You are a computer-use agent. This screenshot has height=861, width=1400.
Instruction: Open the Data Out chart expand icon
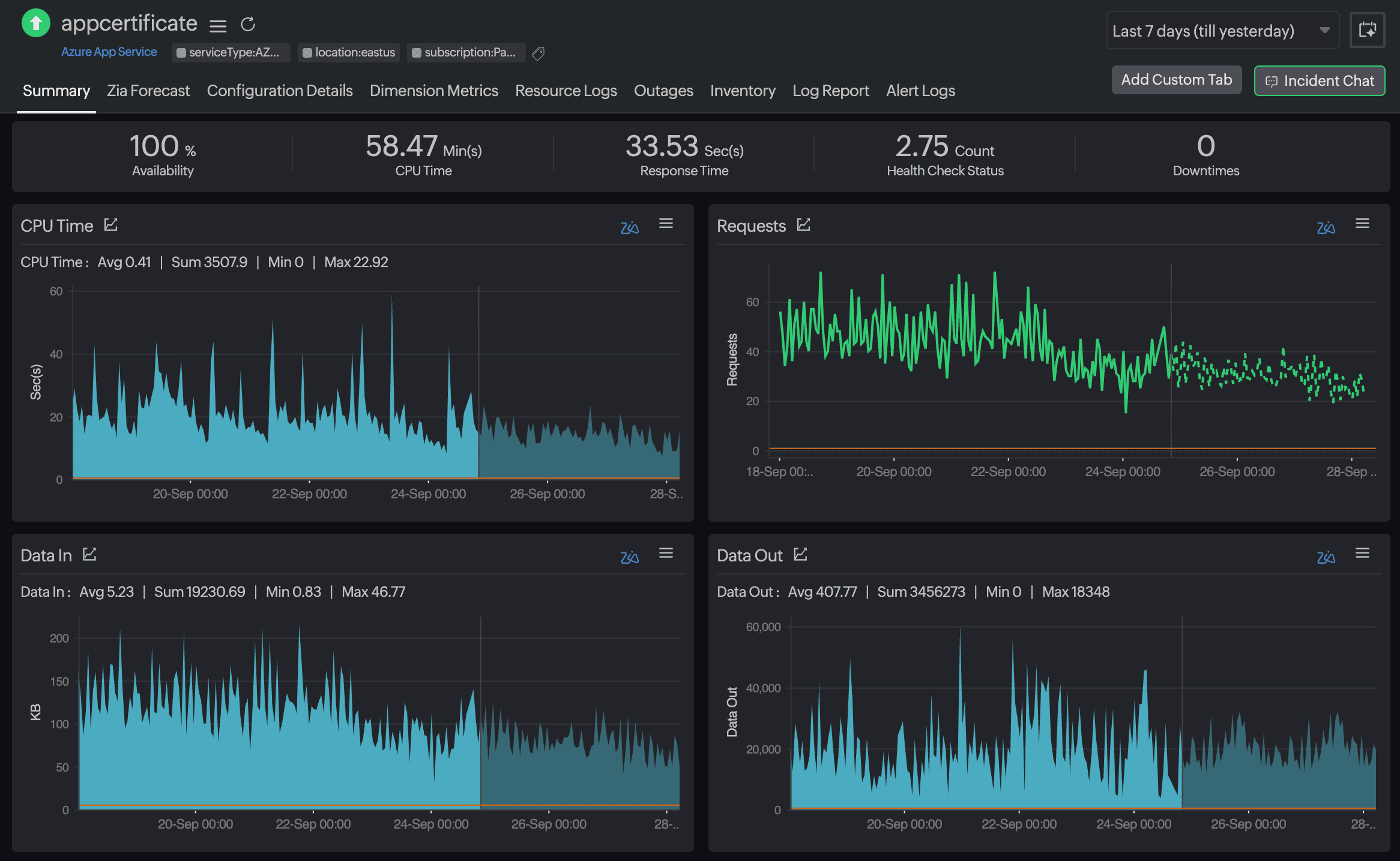click(x=801, y=554)
